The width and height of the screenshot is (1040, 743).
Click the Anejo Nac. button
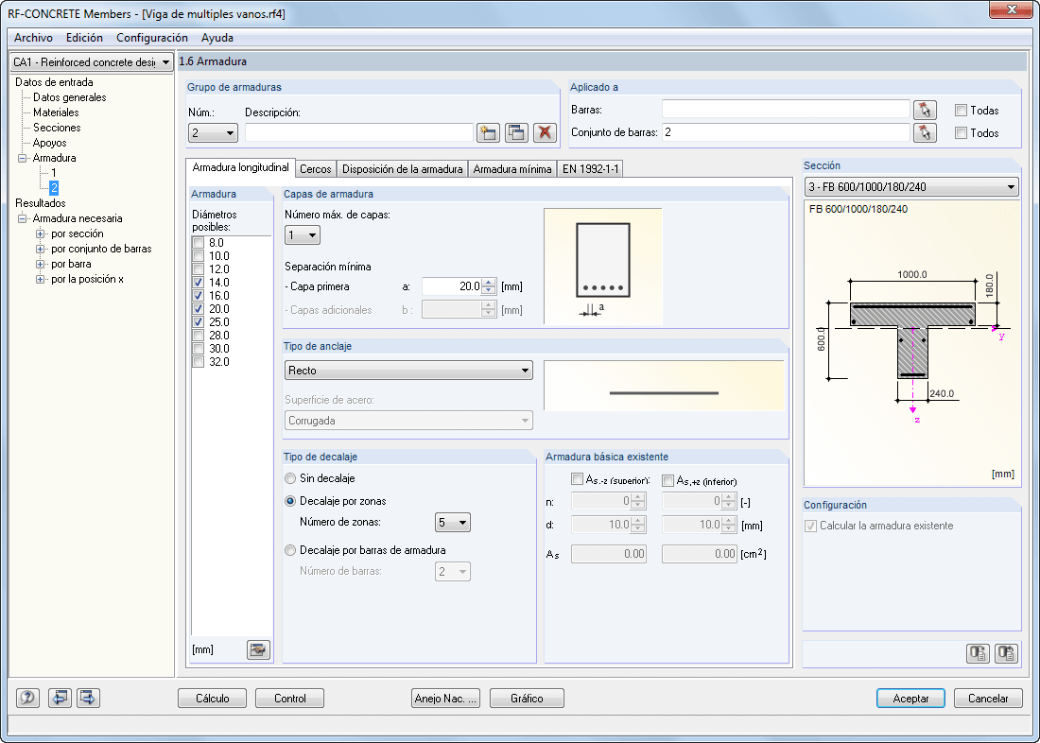click(446, 698)
